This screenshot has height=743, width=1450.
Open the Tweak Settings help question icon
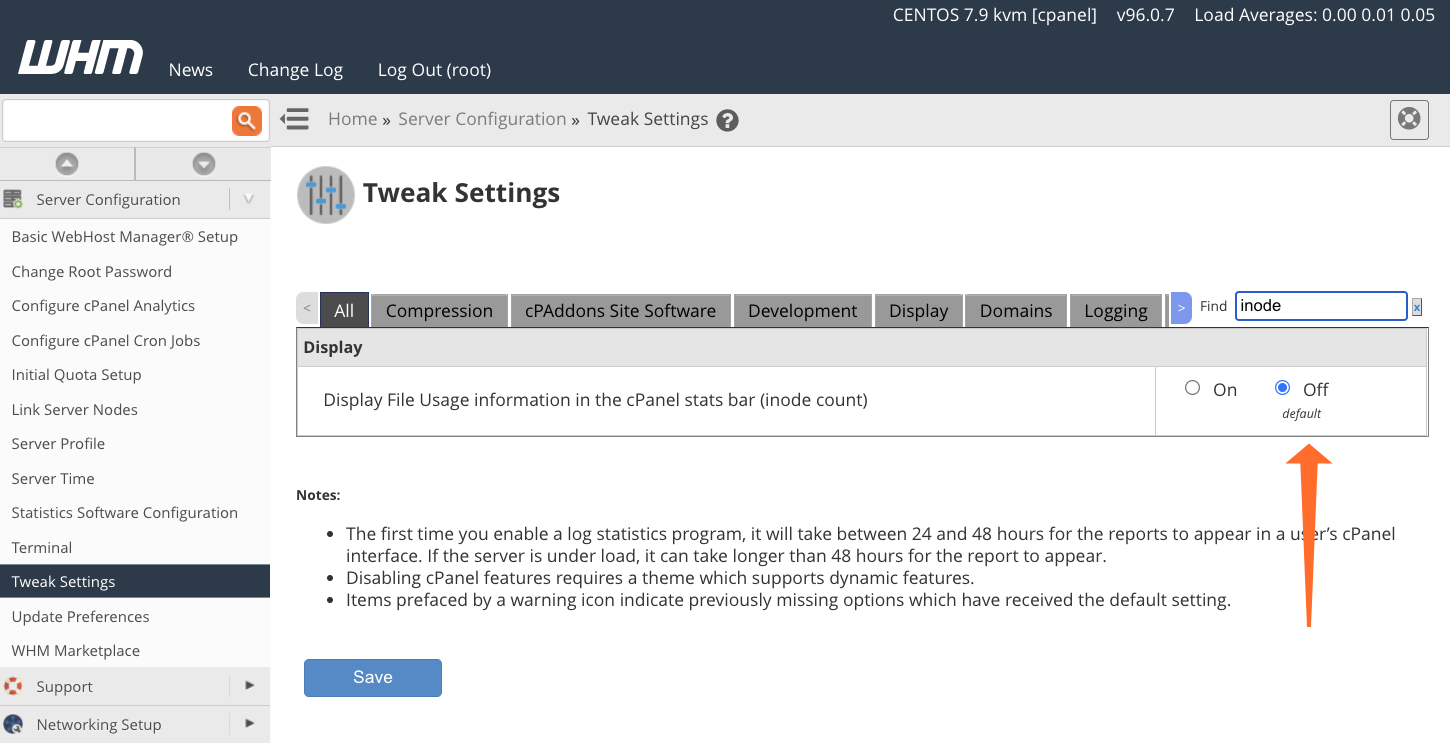tap(728, 121)
